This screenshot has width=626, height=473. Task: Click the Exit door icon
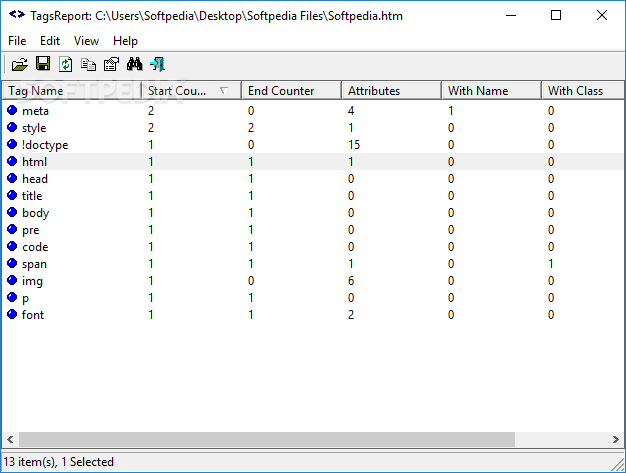coord(157,64)
